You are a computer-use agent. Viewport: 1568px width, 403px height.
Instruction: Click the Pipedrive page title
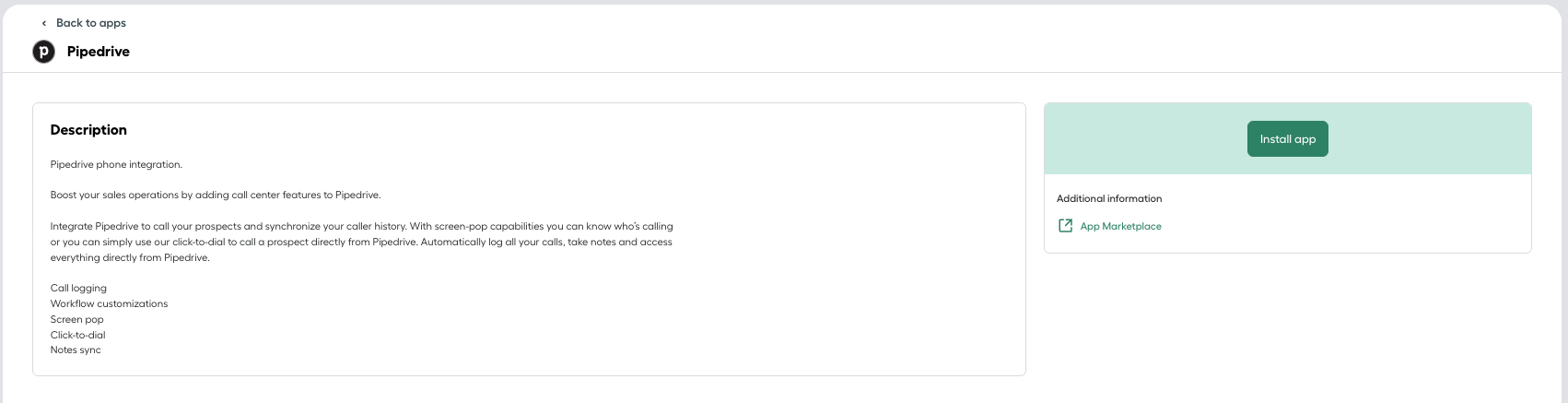99,52
